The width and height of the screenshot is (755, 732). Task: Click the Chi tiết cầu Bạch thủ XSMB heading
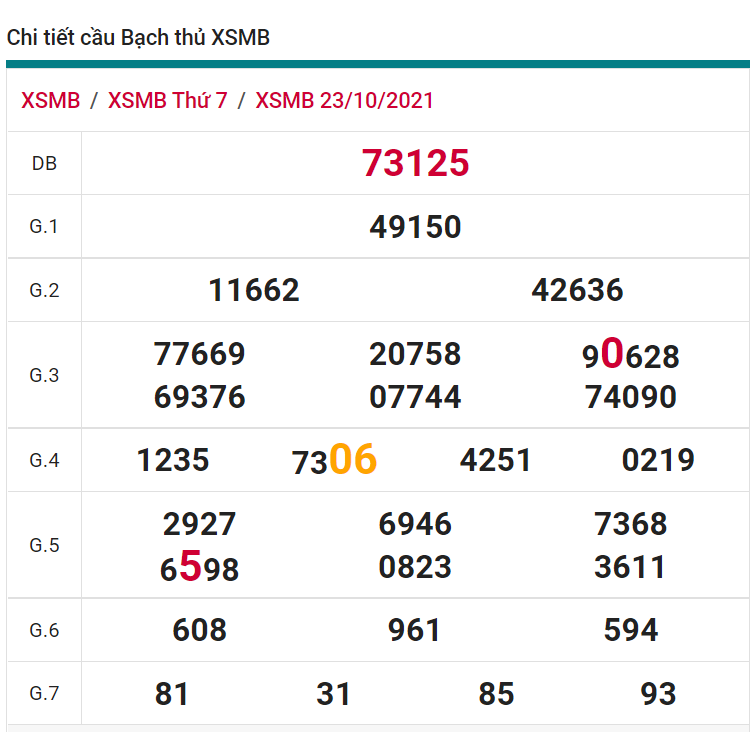click(138, 38)
